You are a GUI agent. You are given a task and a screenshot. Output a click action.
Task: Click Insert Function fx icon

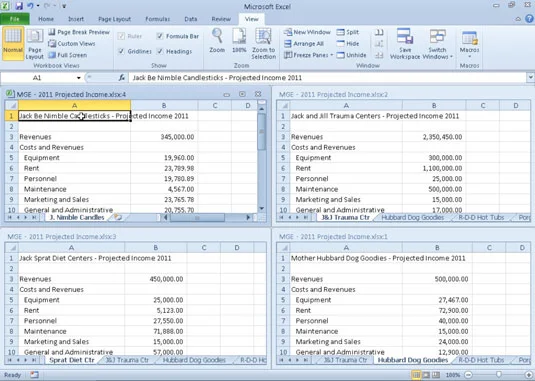coord(121,78)
